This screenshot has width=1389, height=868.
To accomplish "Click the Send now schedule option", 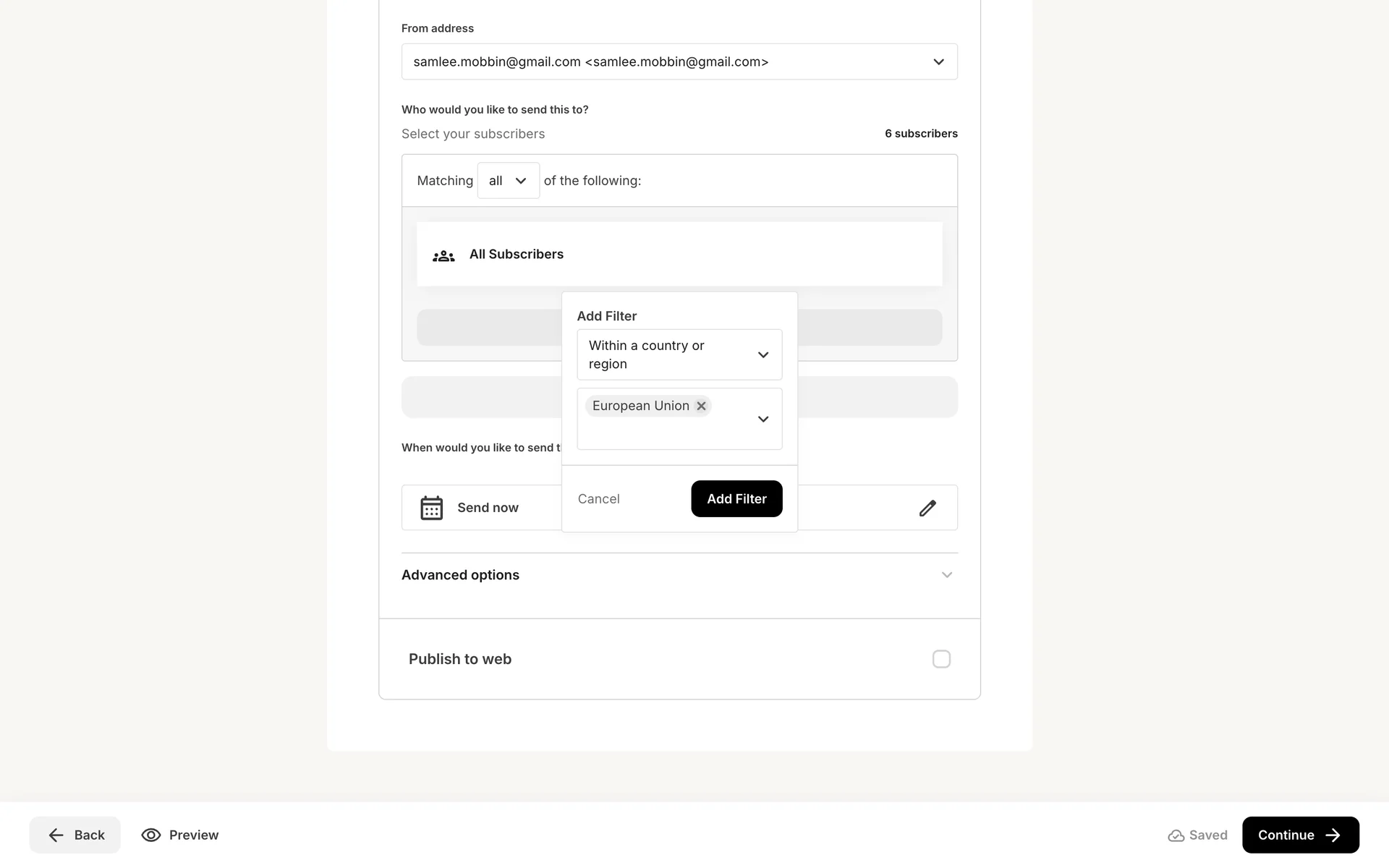I will [488, 508].
